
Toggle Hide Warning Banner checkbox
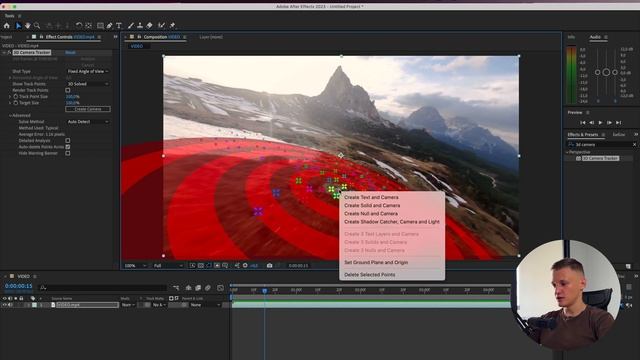68,153
